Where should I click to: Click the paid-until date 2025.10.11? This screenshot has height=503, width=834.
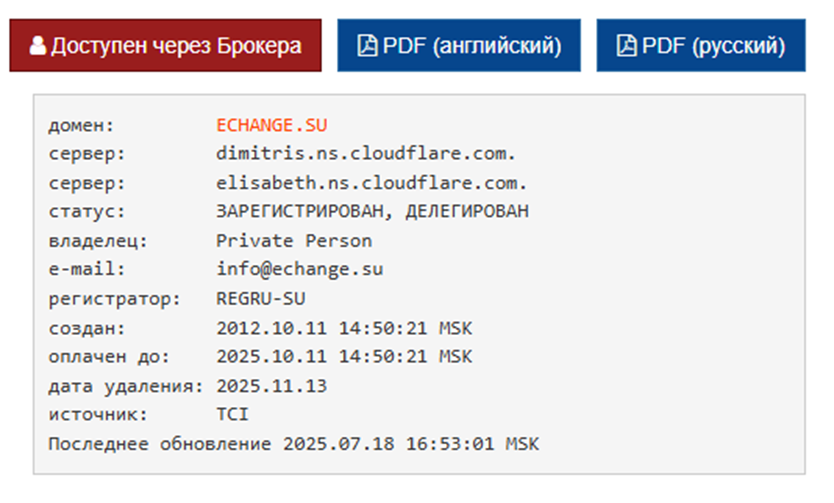271,356
